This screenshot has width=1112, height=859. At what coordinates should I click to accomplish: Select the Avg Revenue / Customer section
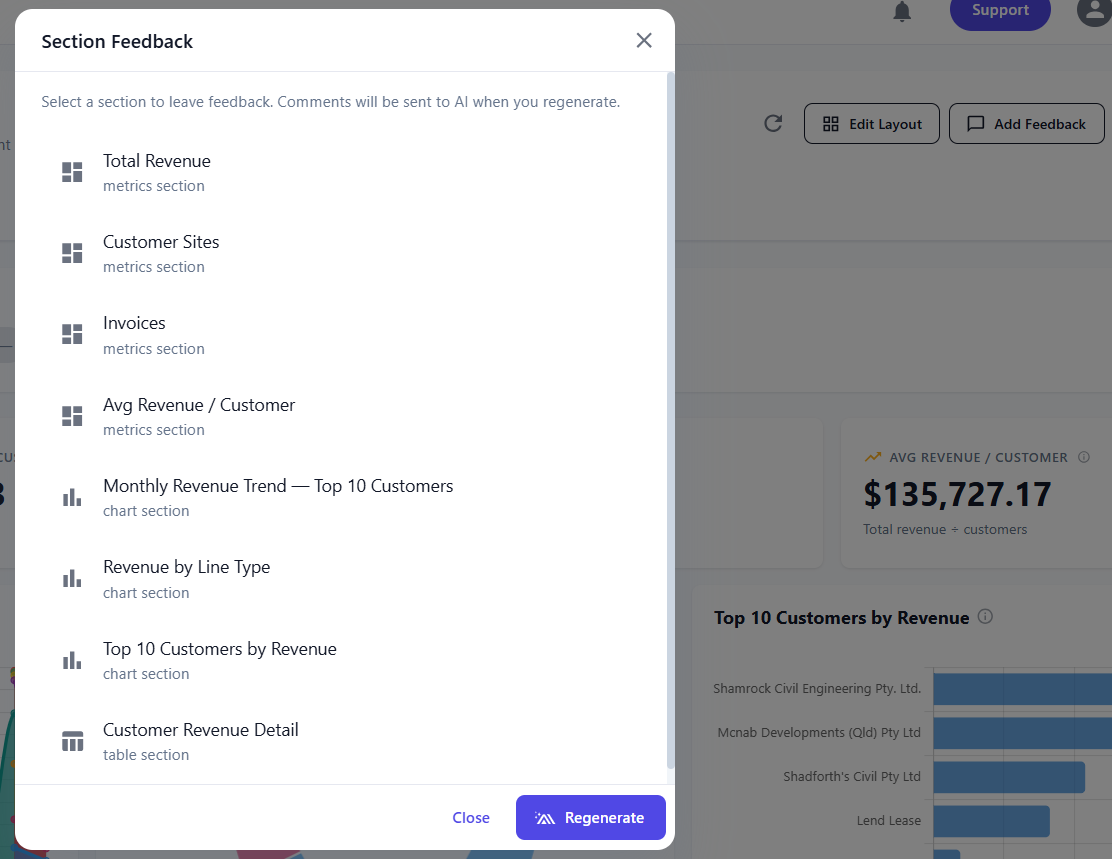tap(340, 416)
